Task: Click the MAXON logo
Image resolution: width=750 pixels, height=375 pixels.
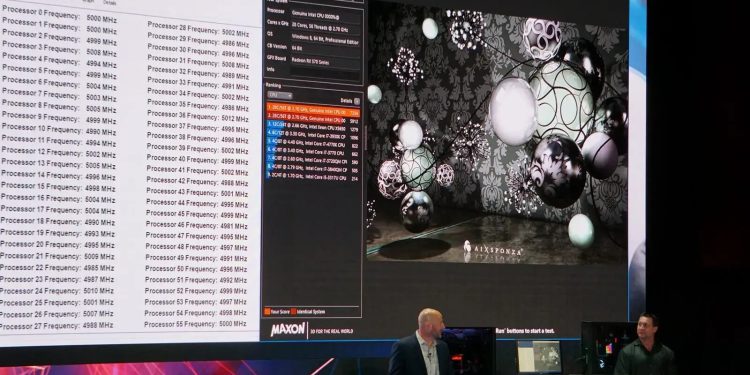Action: coord(287,329)
